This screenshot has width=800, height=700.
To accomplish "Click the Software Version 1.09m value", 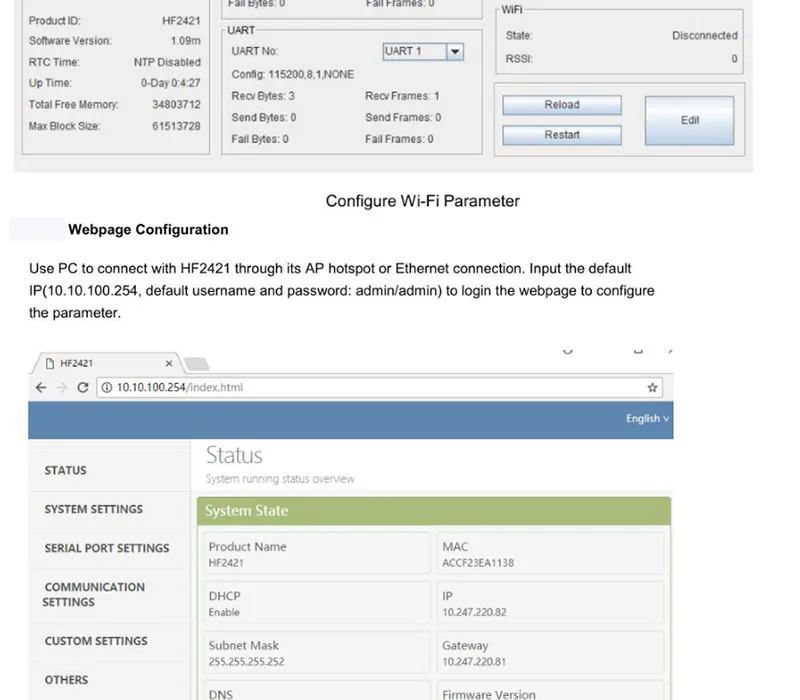I will [x=186, y=41].
